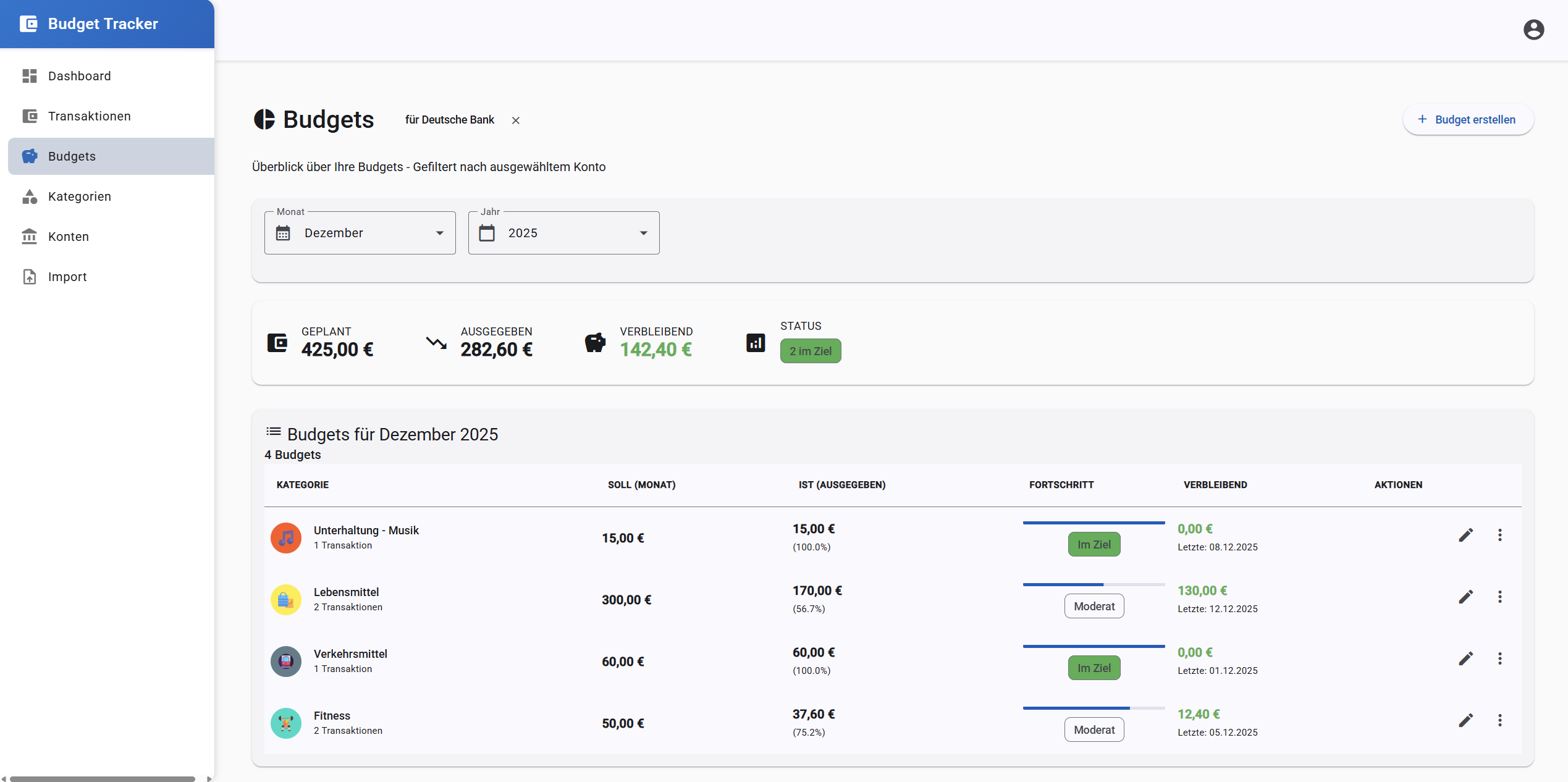Edit the Verkehrsmittel budget with pencil icon
The width and height of the screenshot is (1568, 782).
click(x=1465, y=658)
